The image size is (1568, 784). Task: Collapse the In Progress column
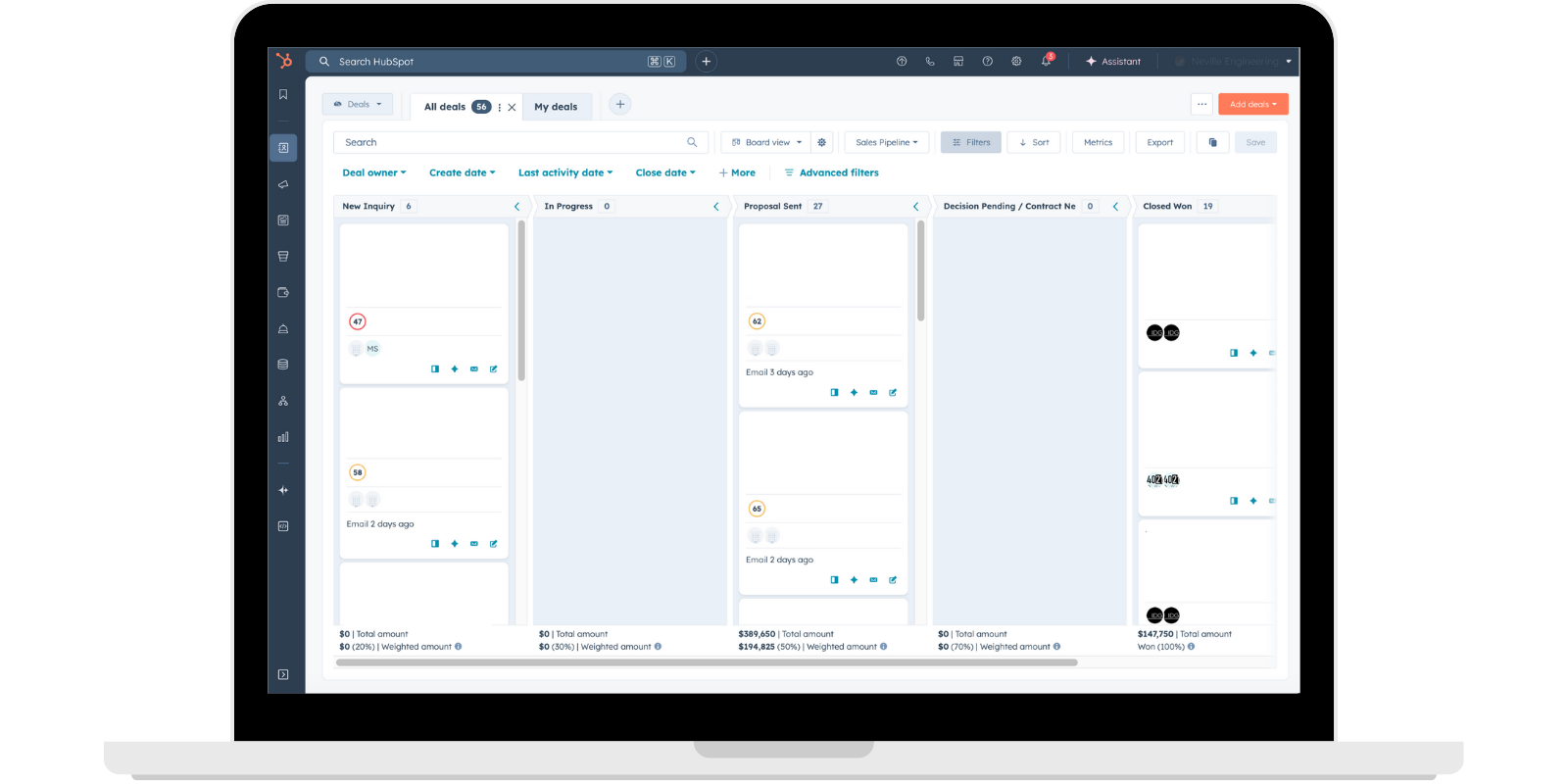pyautogui.click(x=716, y=207)
